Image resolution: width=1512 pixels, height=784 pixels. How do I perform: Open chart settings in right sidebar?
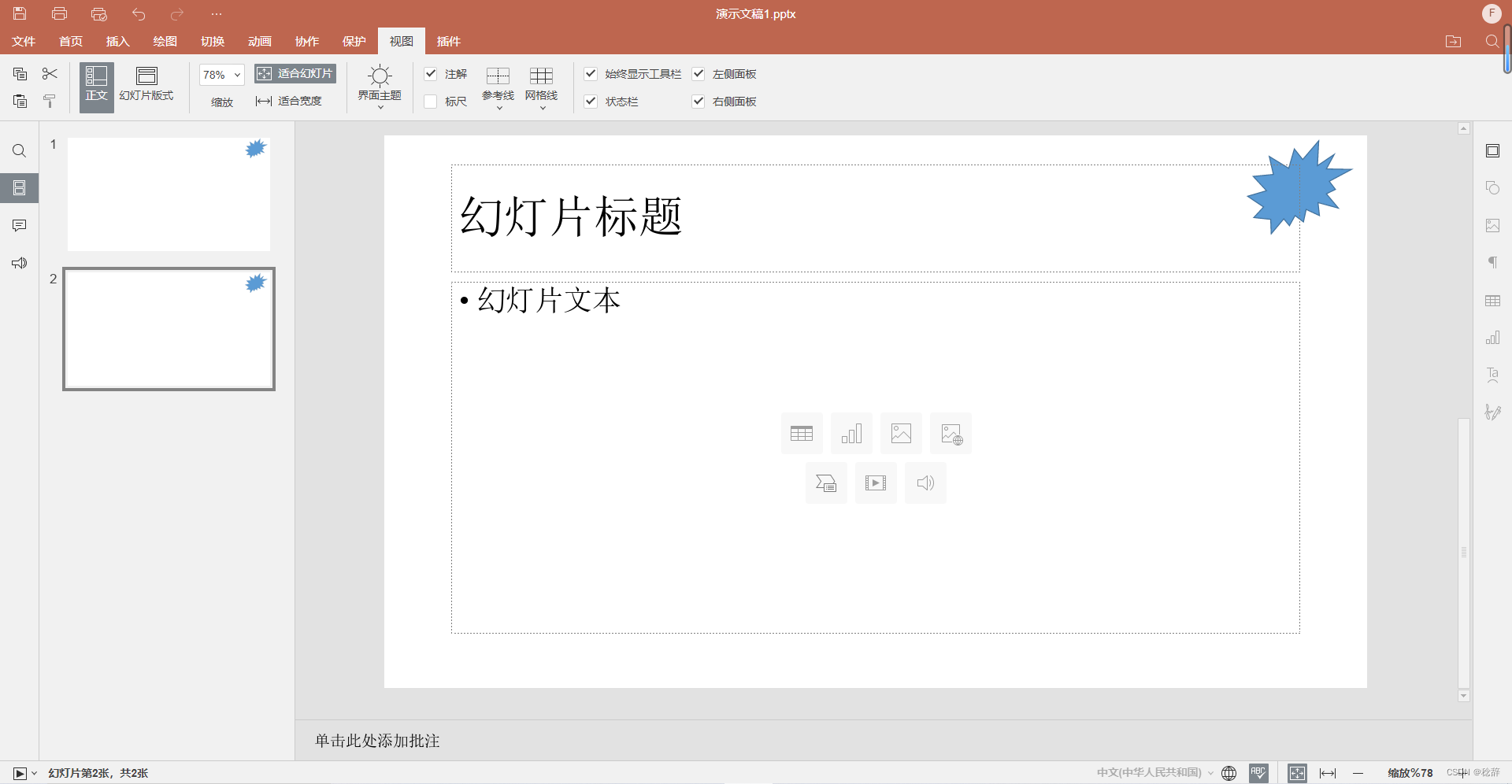click(1492, 338)
